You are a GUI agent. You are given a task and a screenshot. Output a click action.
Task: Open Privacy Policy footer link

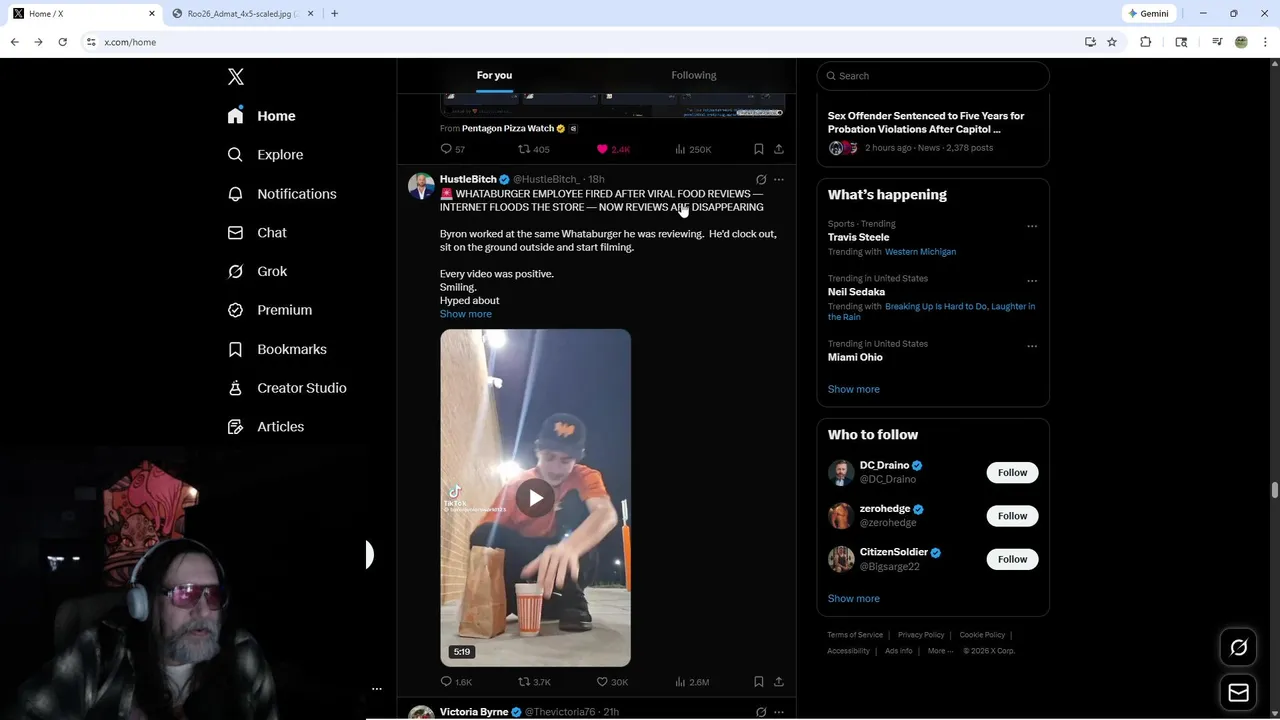click(921, 635)
